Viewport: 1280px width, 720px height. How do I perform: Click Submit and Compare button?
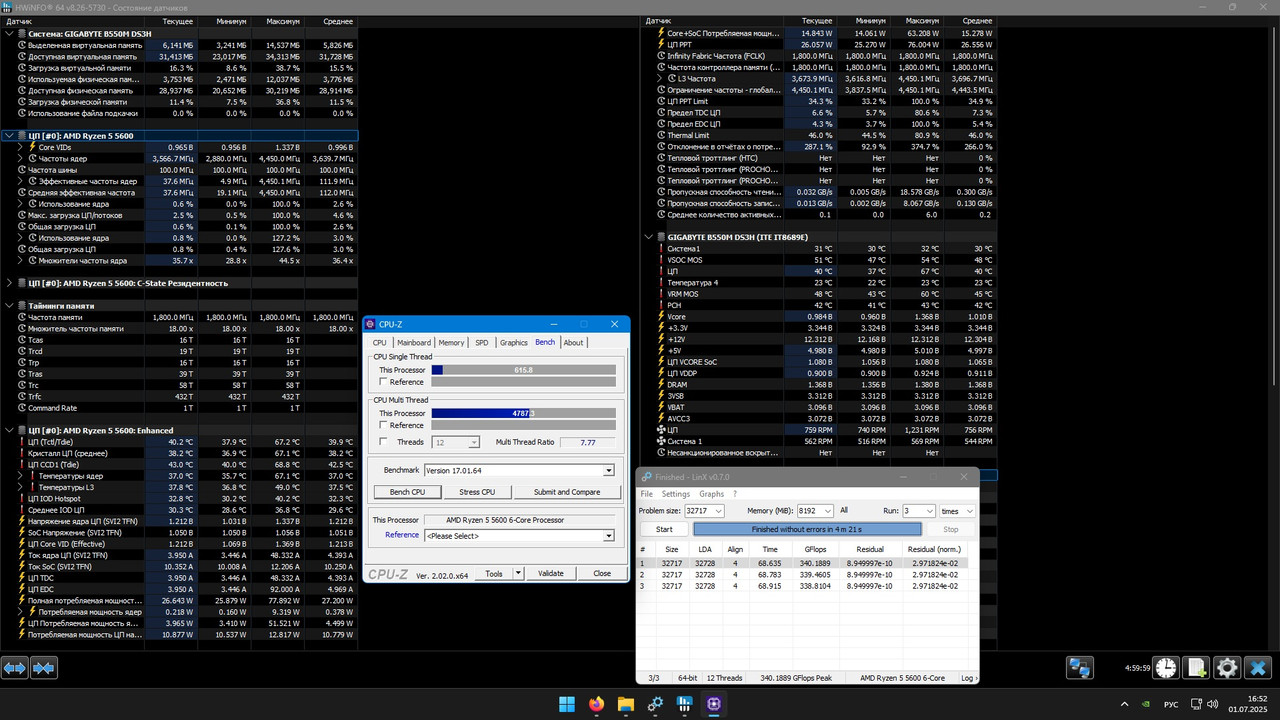(567, 492)
